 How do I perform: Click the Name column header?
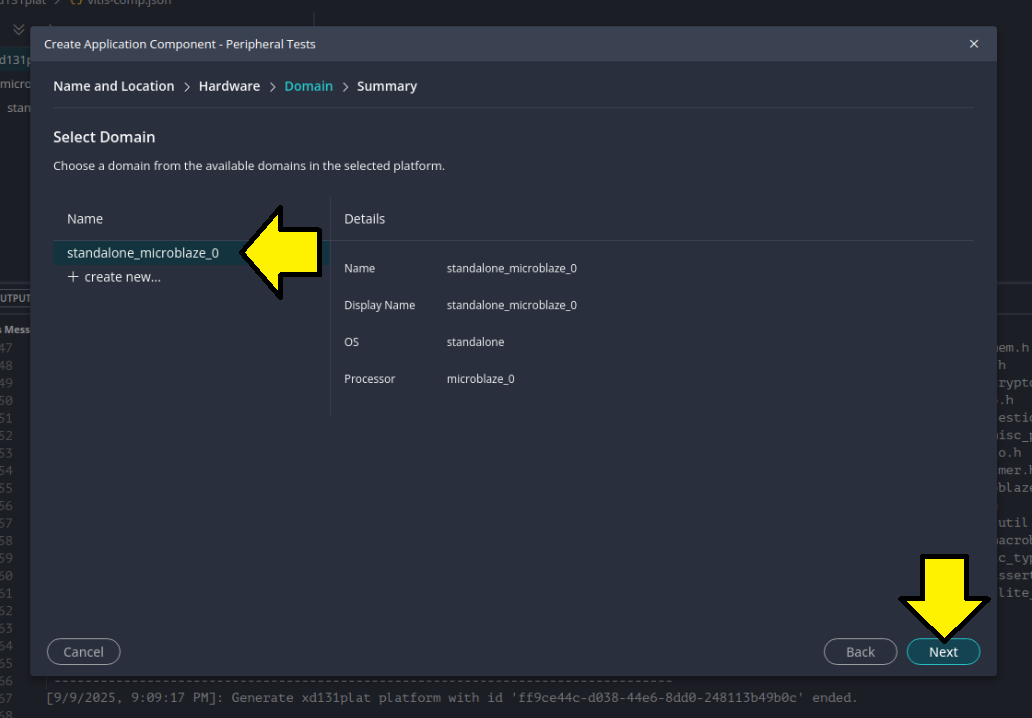pos(85,219)
